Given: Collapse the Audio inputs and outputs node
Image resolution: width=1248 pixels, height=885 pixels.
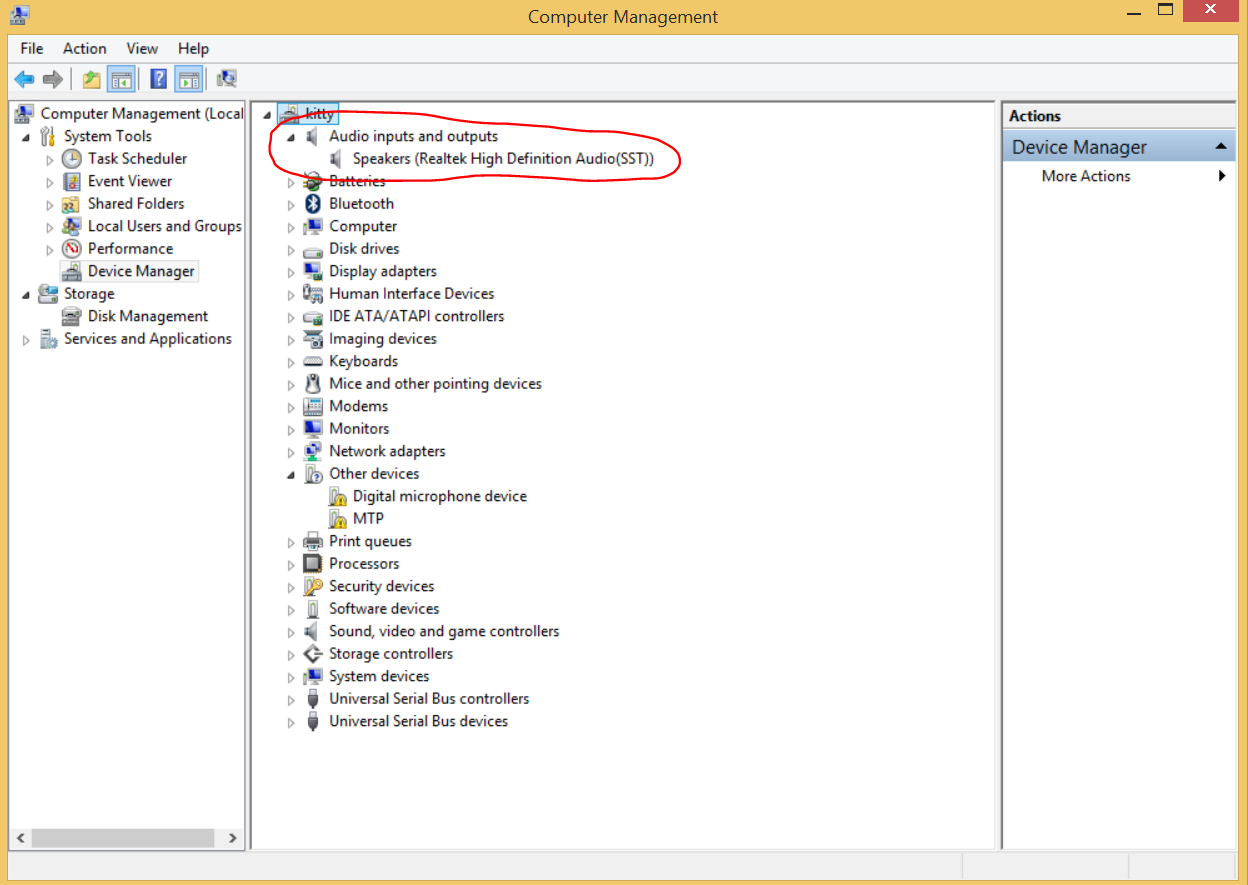Looking at the screenshot, I should click(291, 137).
